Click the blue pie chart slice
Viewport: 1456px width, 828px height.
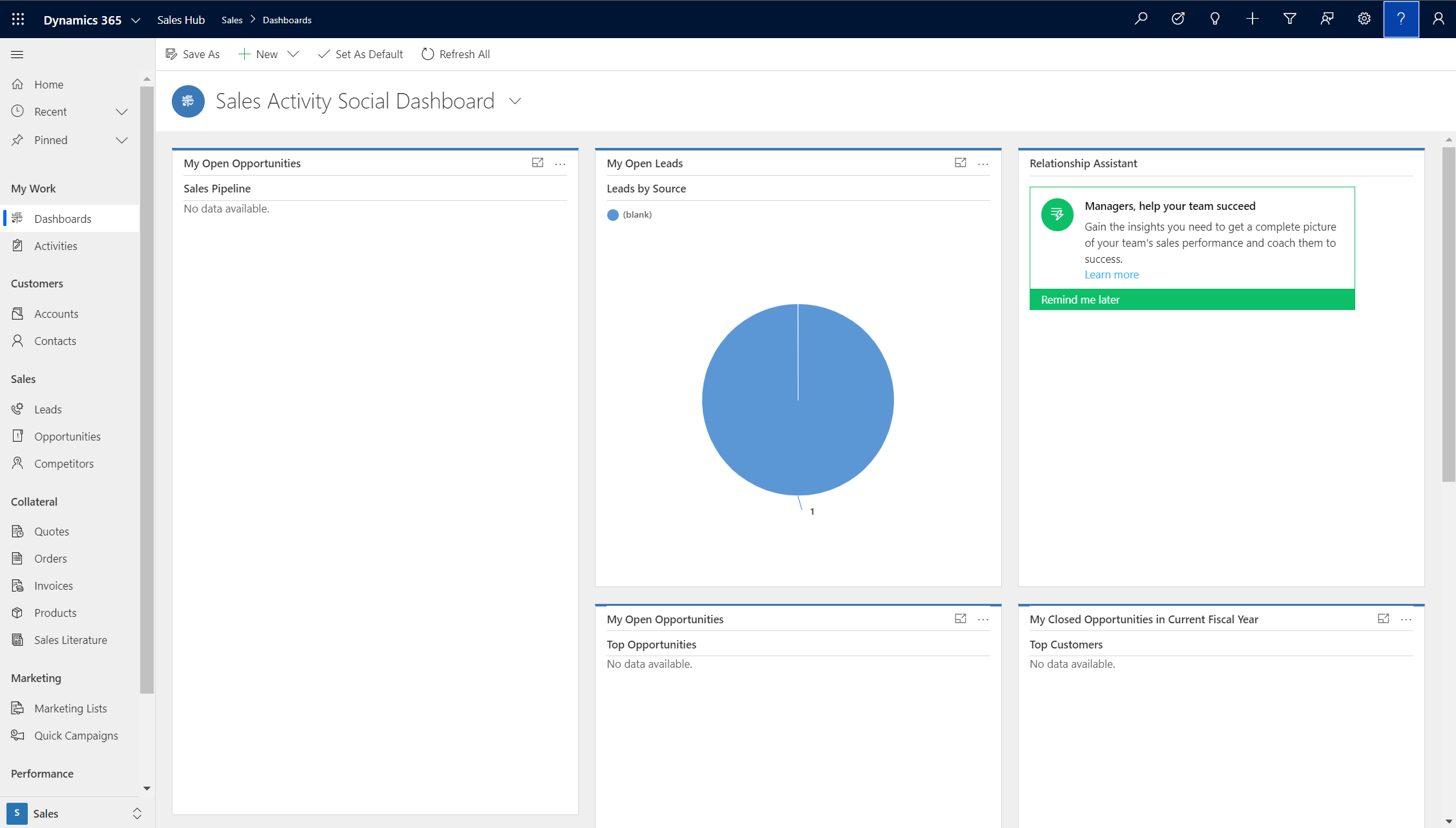point(798,400)
